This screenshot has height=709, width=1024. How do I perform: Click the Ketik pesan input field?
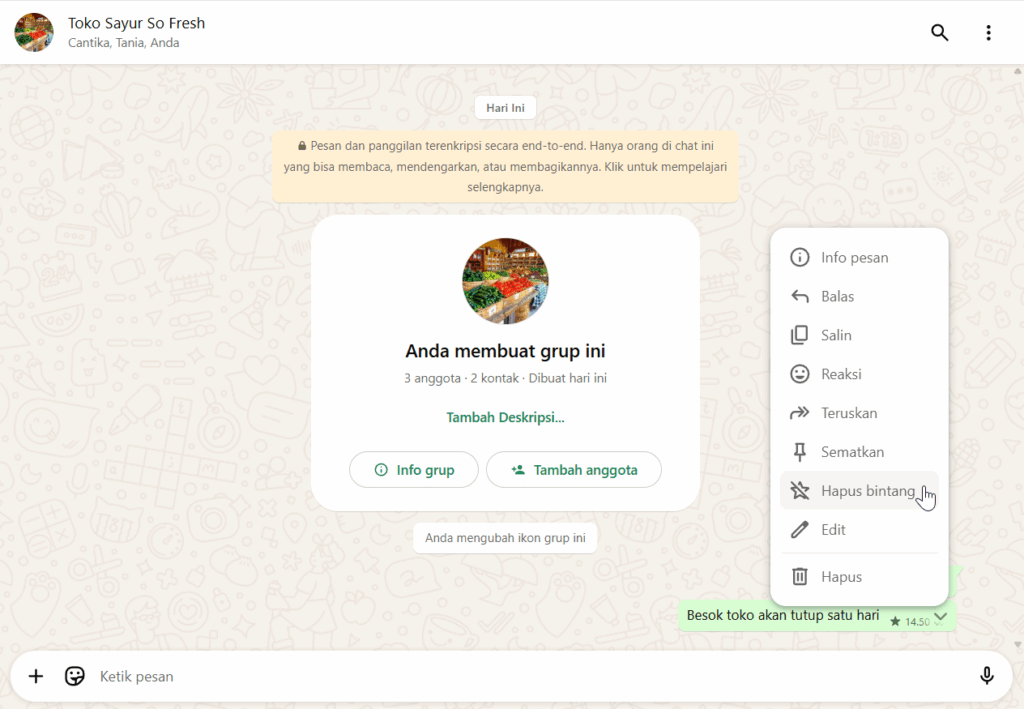click(534, 676)
